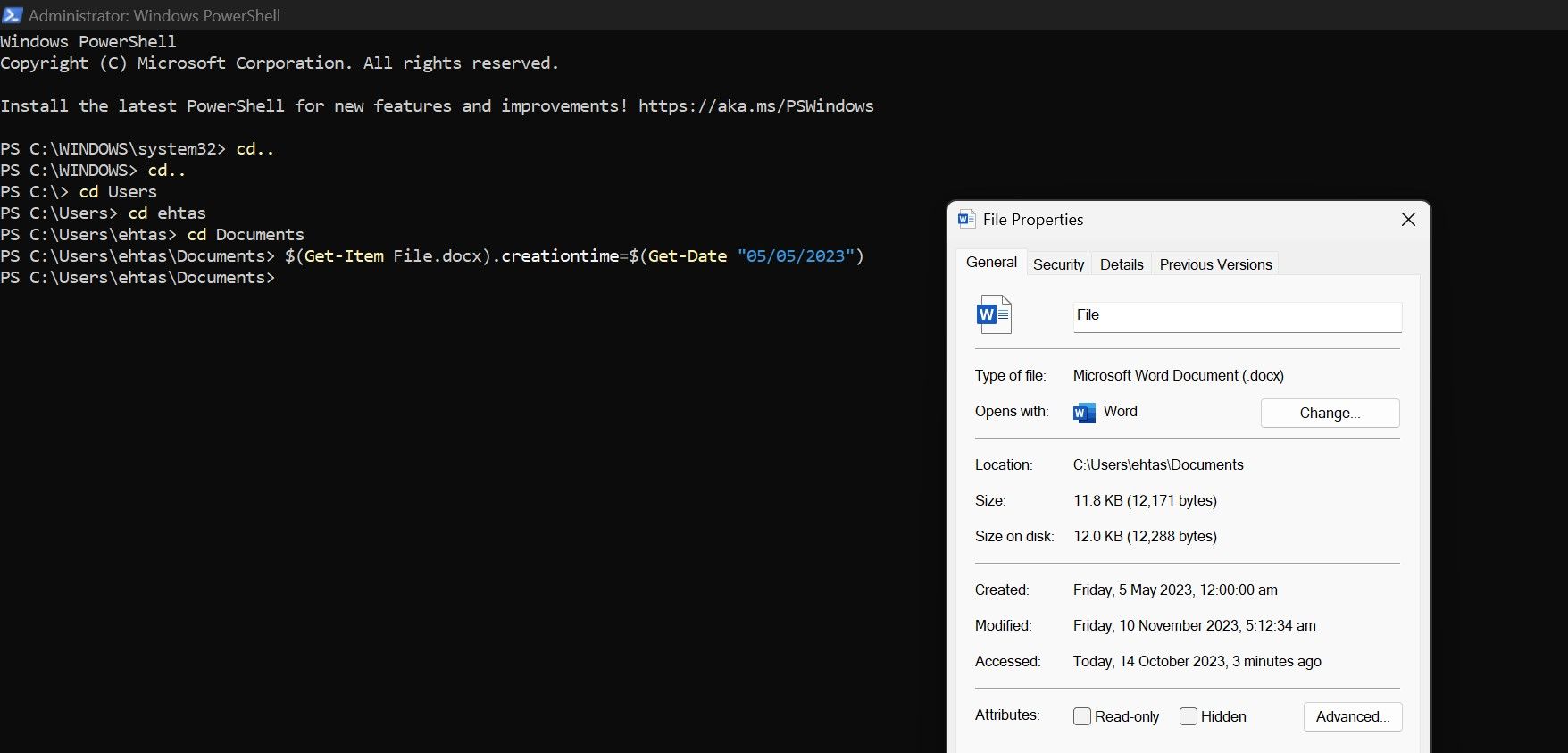Enable the Read-only attribute checkbox
Image resolution: width=1568 pixels, height=753 pixels.
tap(1082, 716)
